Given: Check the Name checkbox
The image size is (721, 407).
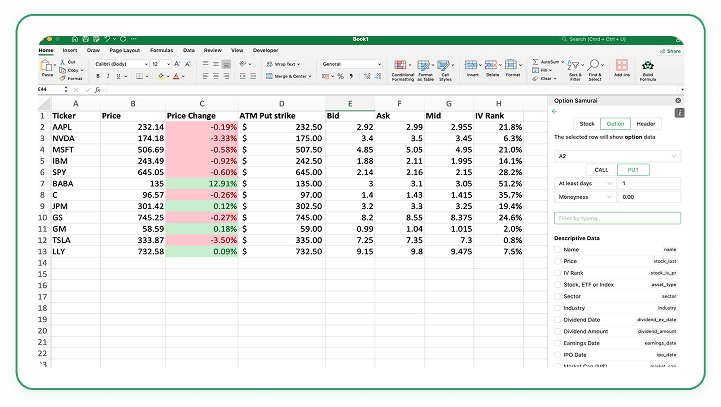Looking at the screenshot, I should 557,249.
